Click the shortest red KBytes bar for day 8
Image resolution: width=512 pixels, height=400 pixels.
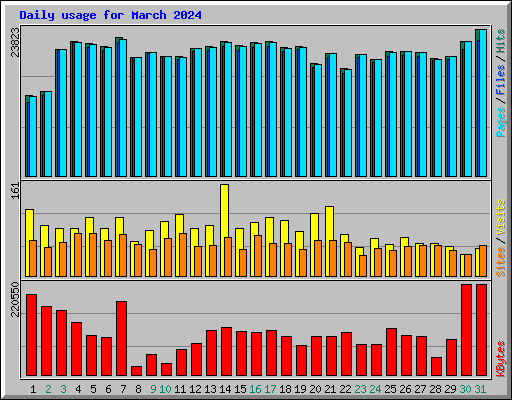[x=136, y=371]
